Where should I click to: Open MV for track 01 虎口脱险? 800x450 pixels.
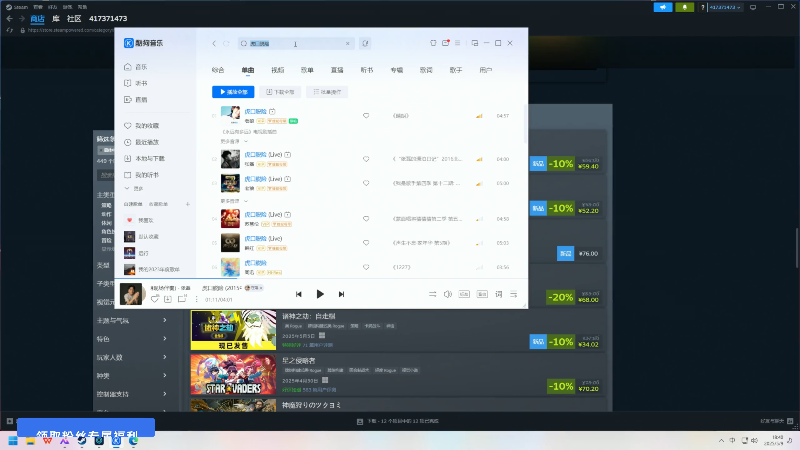(x=272, y=111)
